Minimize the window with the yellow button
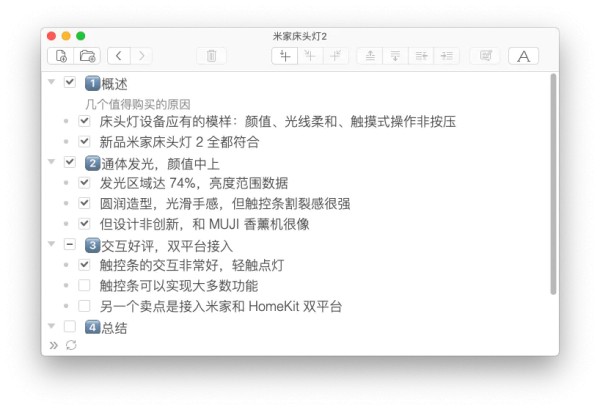Viewport: 600px width, 410px height. point(66,36)
